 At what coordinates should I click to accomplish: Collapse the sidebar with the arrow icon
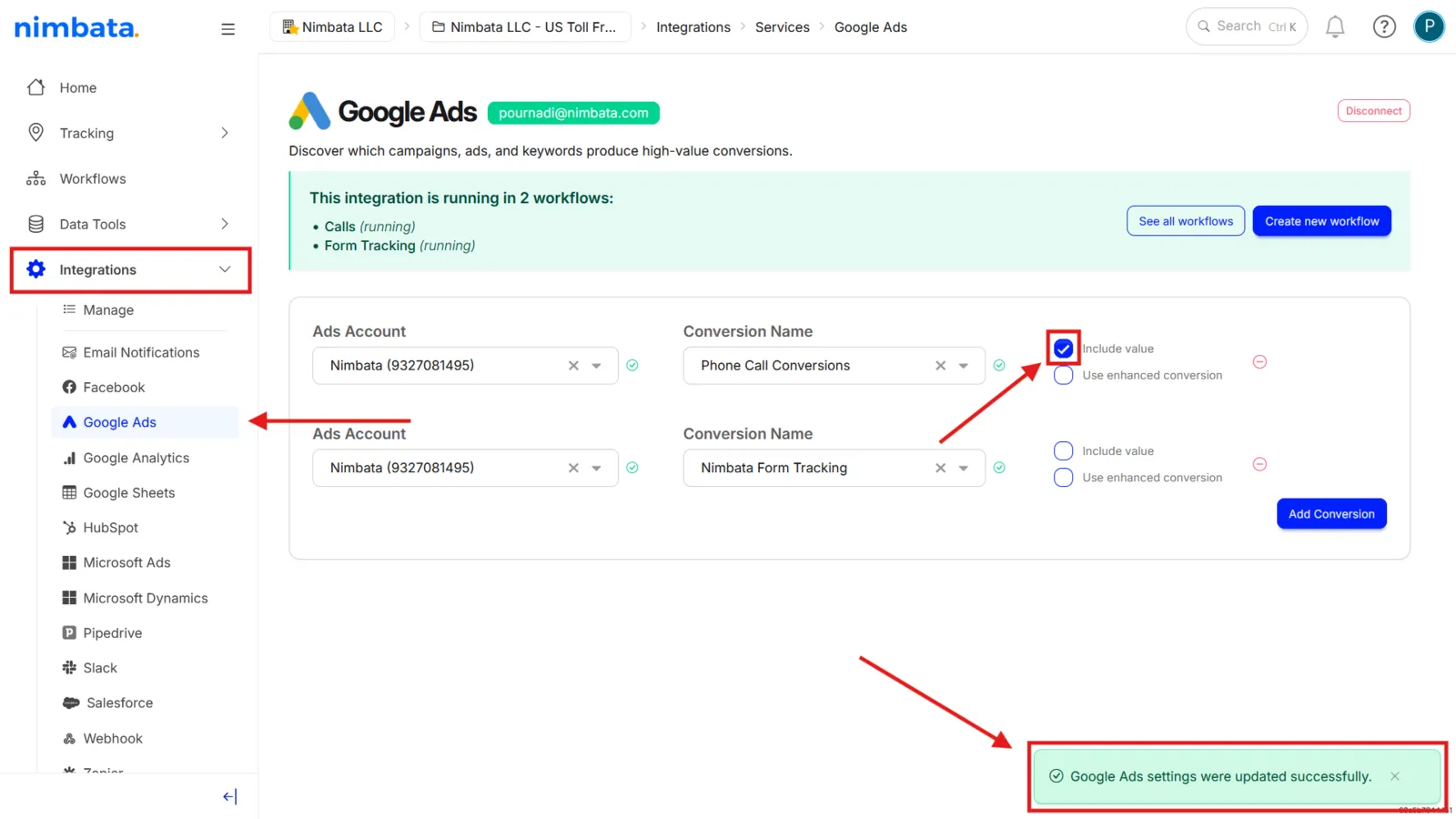[x=229, y=796]
